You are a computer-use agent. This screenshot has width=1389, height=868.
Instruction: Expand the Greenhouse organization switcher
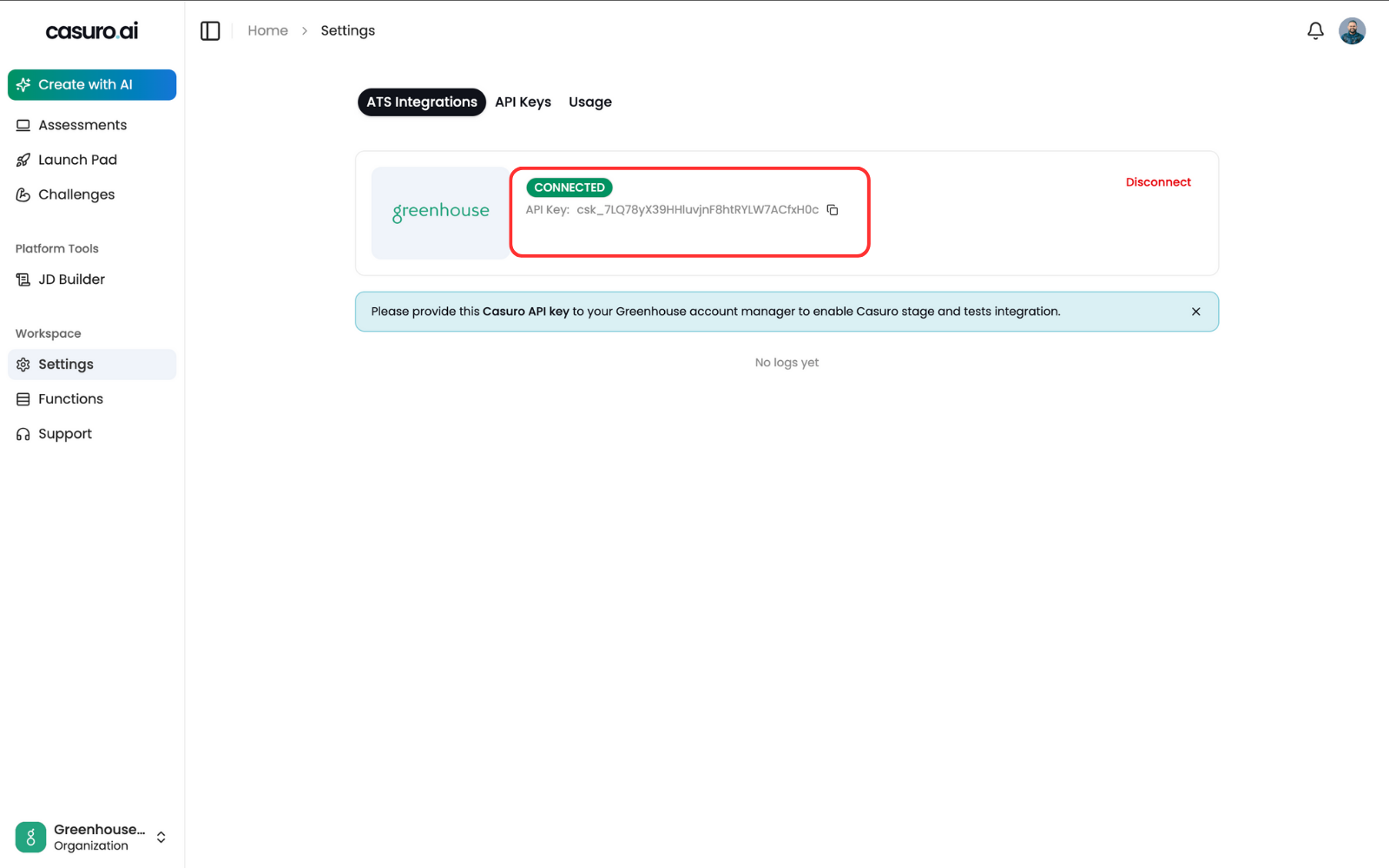pos(161,837)
